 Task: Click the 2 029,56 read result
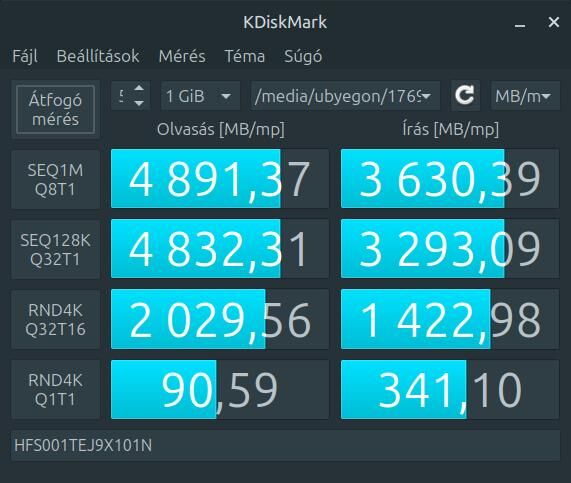pos(220,319)
